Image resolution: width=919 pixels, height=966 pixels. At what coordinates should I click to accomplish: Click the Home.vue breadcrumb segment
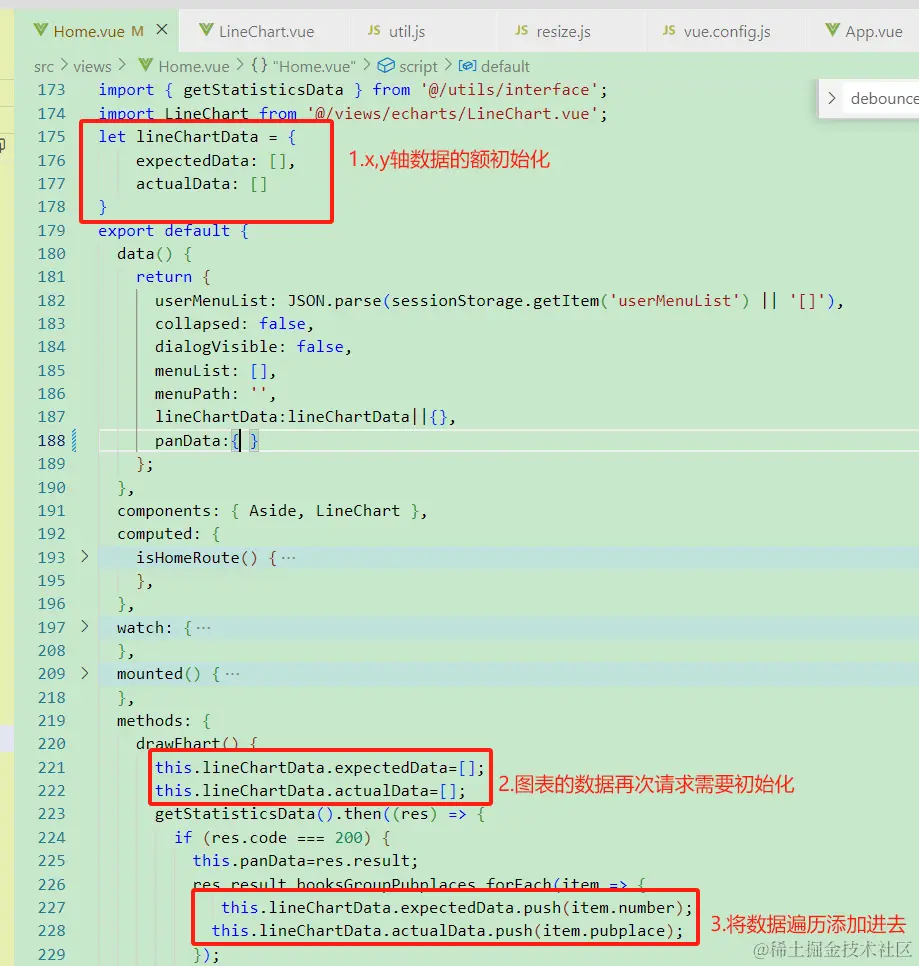[194, 67]
